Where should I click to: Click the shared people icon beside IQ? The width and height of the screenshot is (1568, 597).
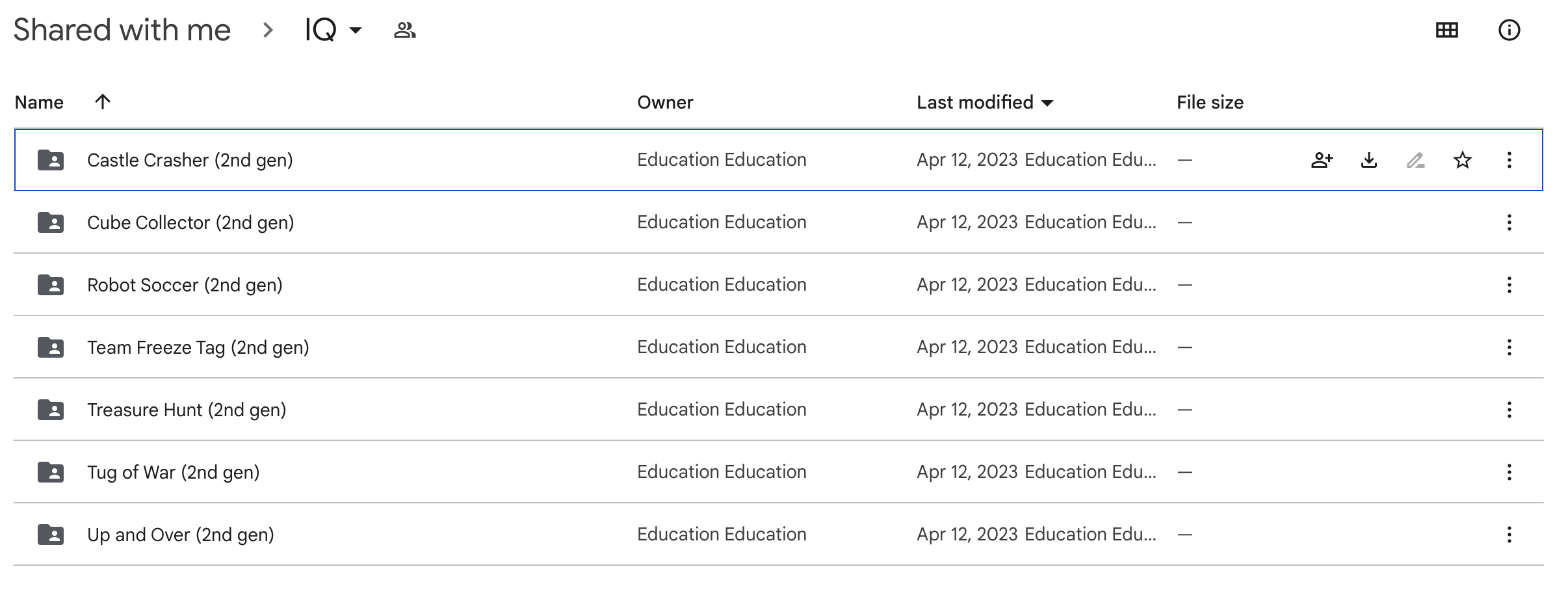404,30
